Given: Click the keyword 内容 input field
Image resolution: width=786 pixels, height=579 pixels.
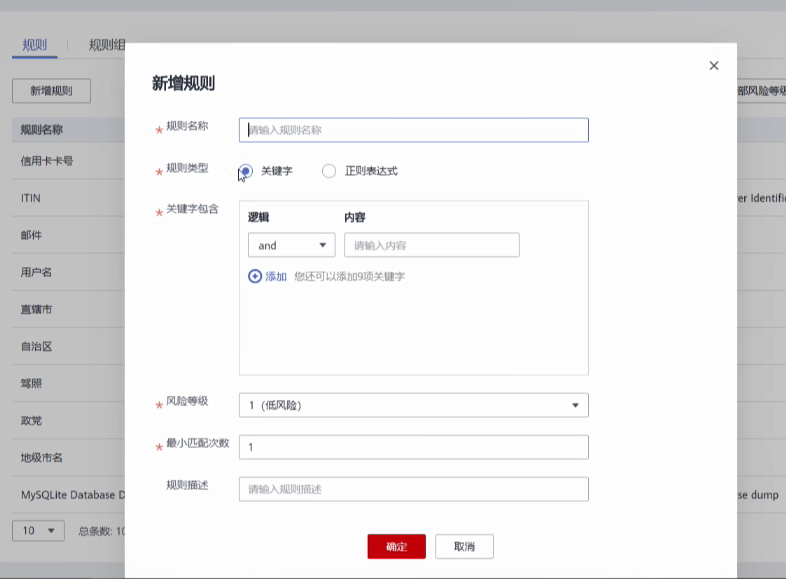Looking at the screenshot, I should (x=432, y=245).
